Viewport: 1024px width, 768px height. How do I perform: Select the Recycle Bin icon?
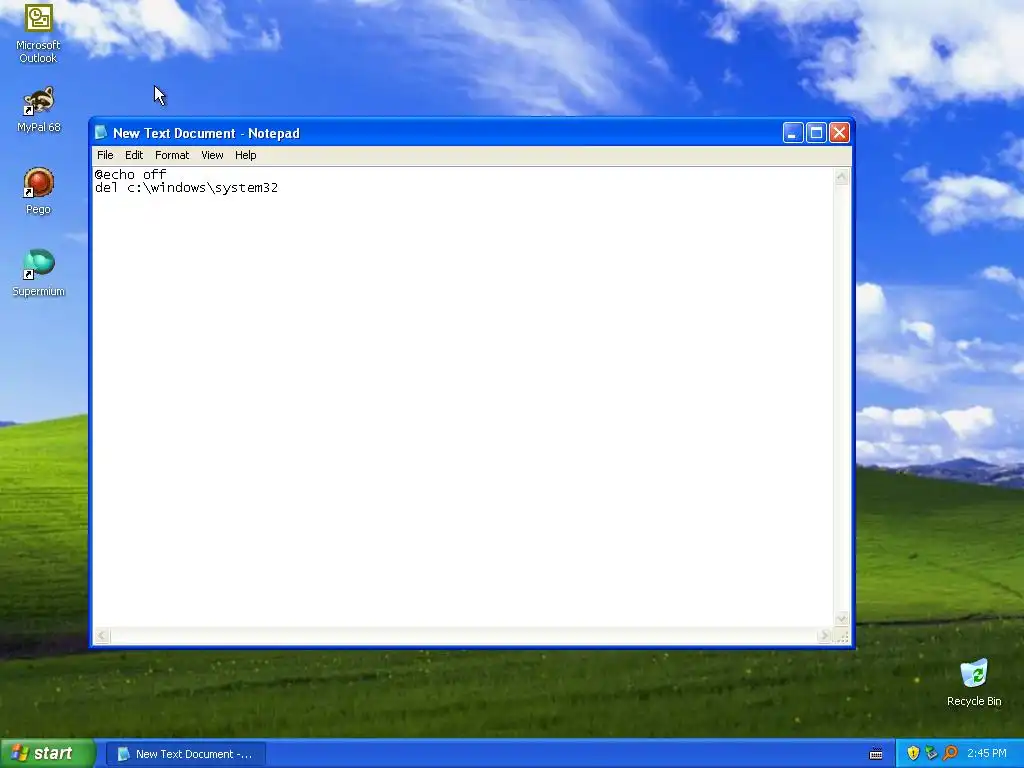coord(974,683)
